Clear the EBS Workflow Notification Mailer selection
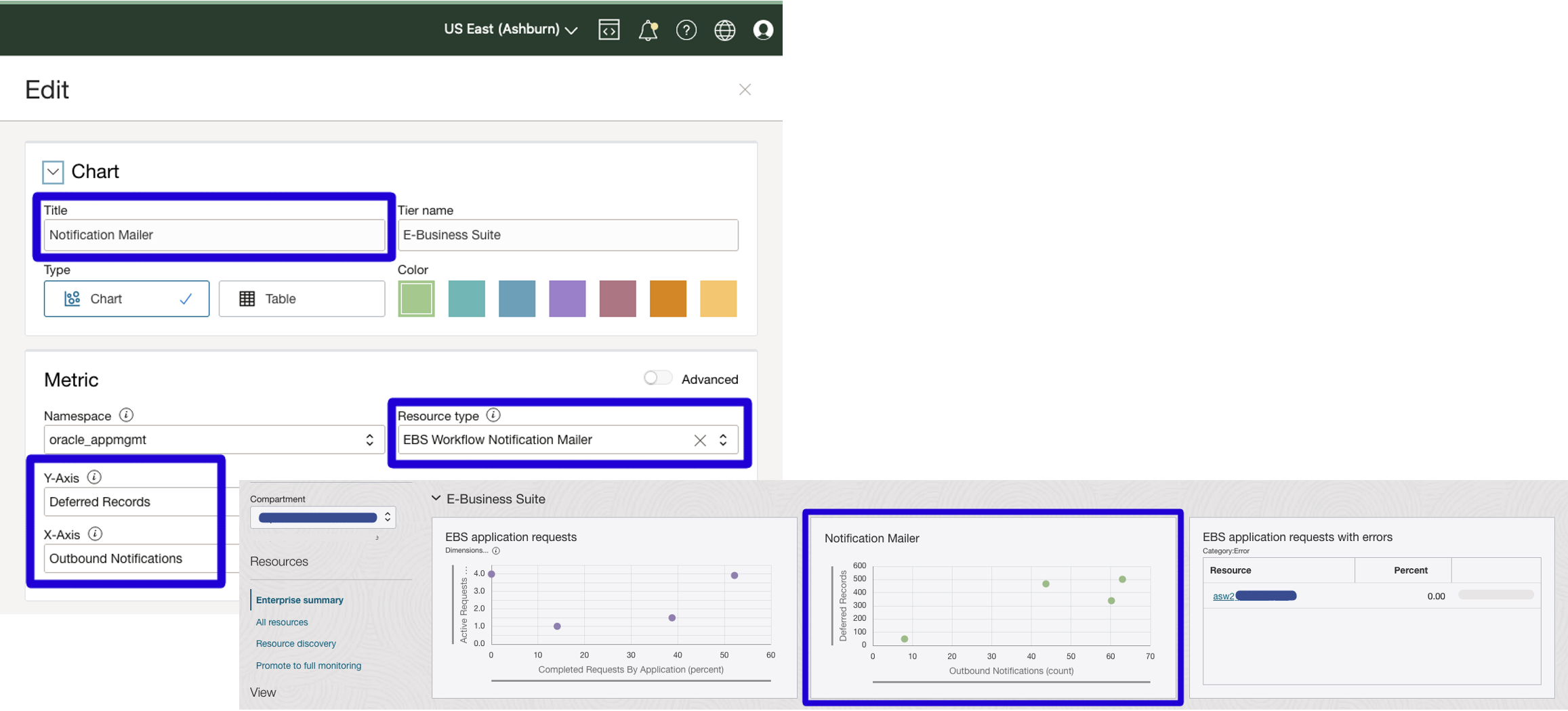Viewport: 1568px width, 711px height. point(699,439)
